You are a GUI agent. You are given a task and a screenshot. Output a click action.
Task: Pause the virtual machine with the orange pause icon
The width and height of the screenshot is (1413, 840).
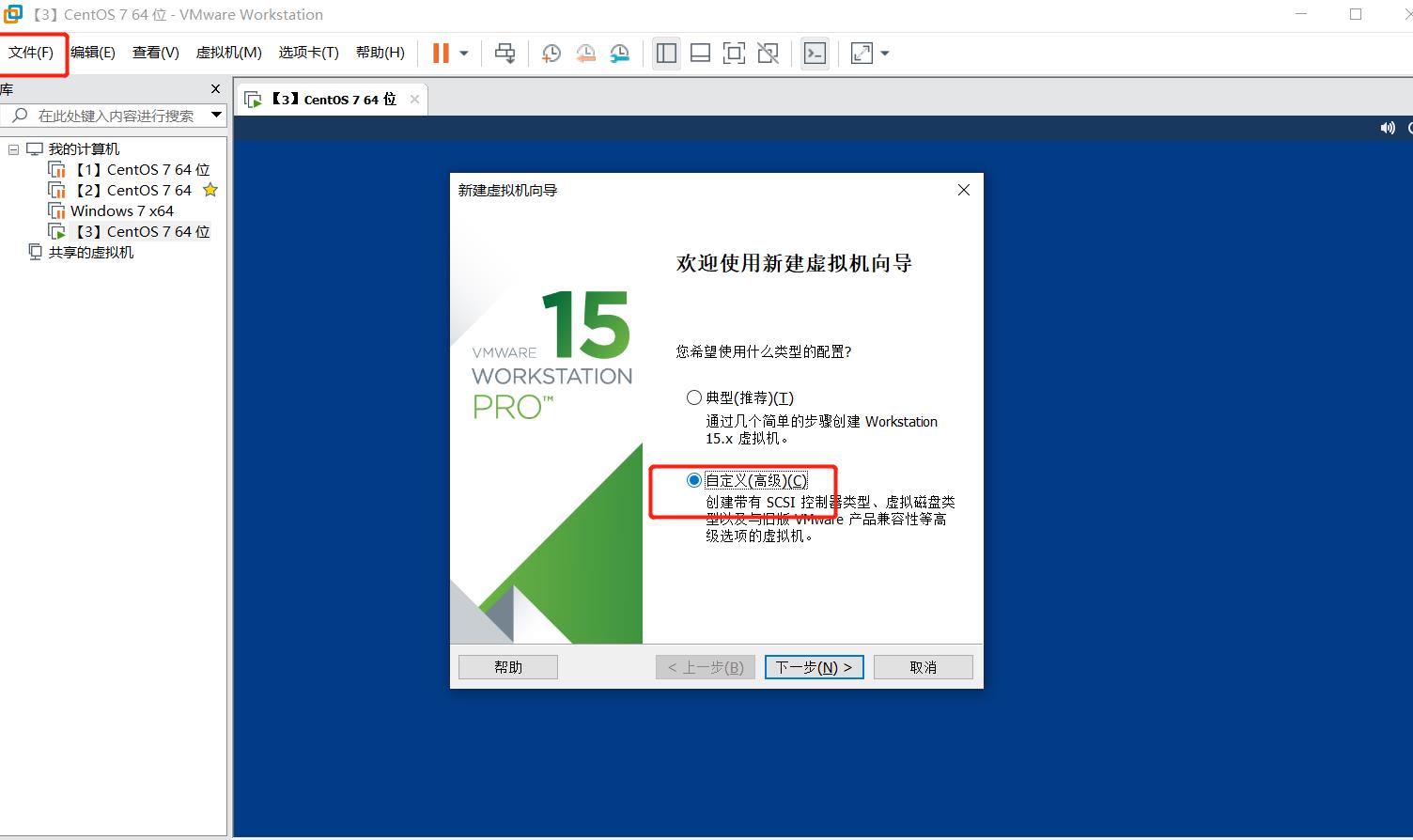point(441,53)
